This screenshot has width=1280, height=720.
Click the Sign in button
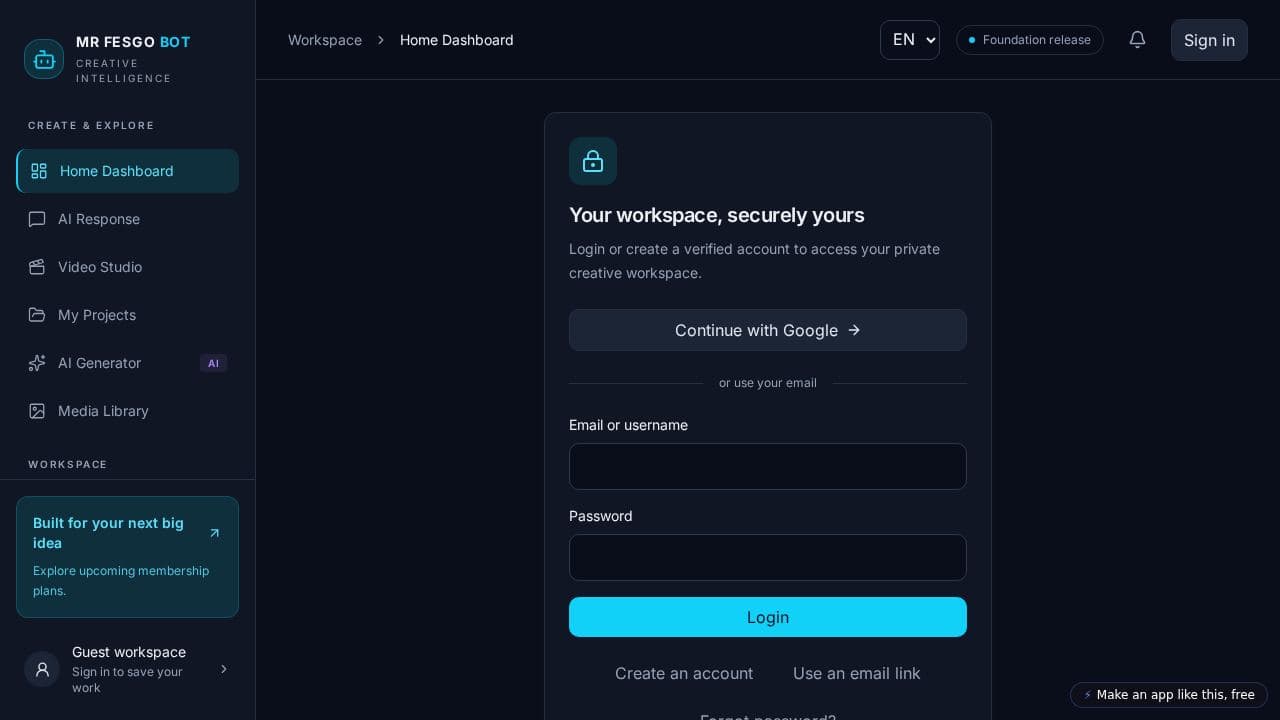point(1209,40)
